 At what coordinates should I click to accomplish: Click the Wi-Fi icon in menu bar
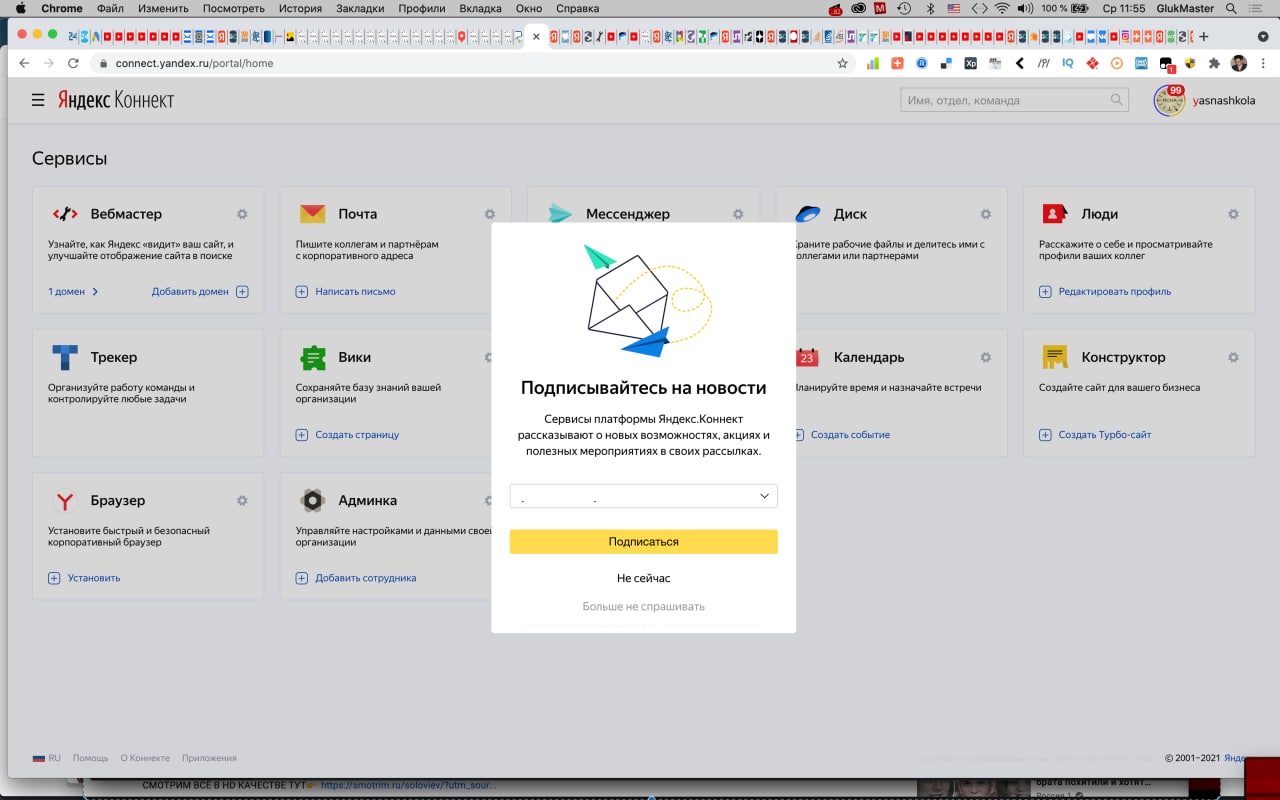[x=1002, y=8]
